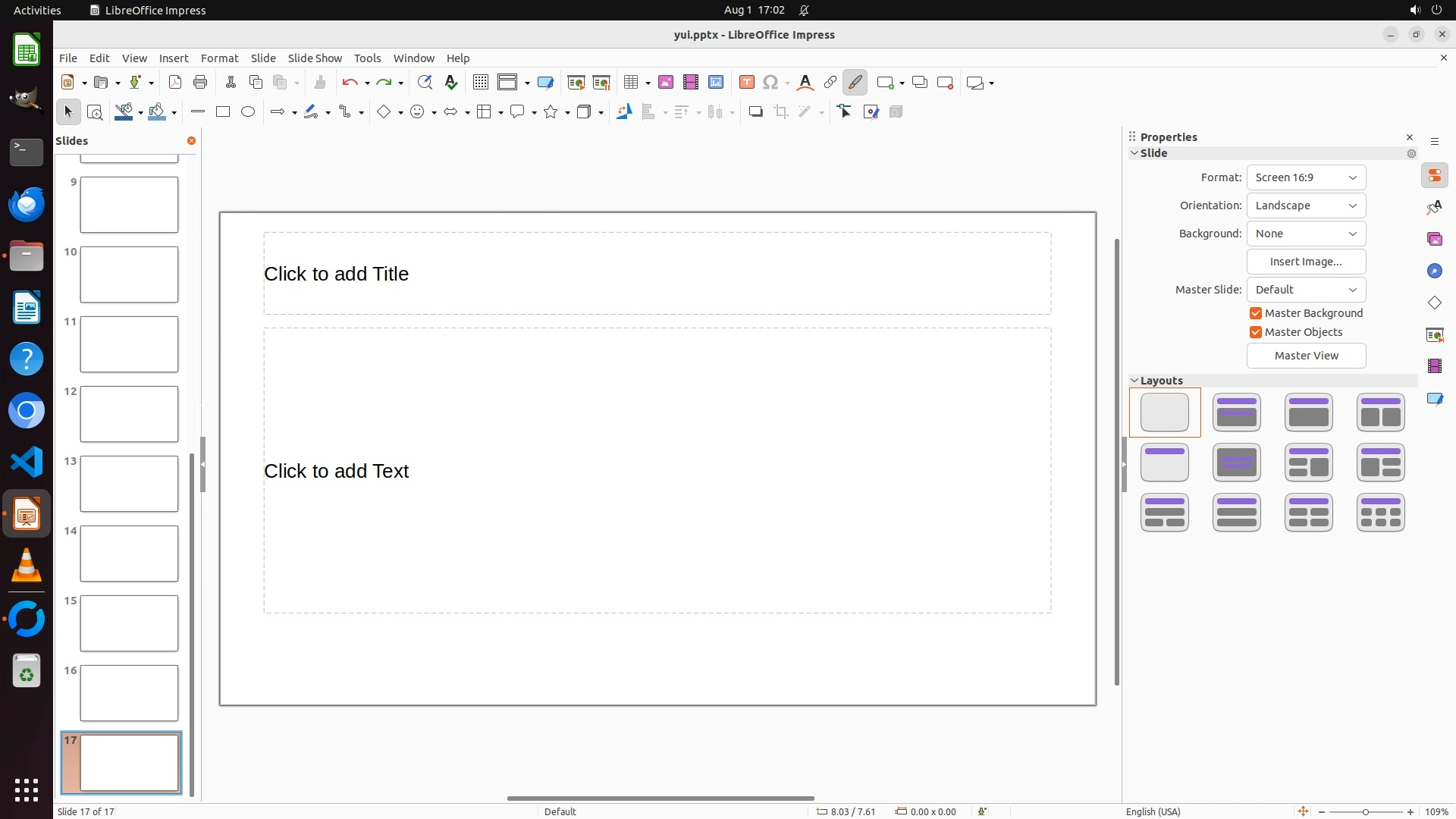Uncheck the Master Objects checkbox
The image size is (1456, 819).
point(1256,332)
